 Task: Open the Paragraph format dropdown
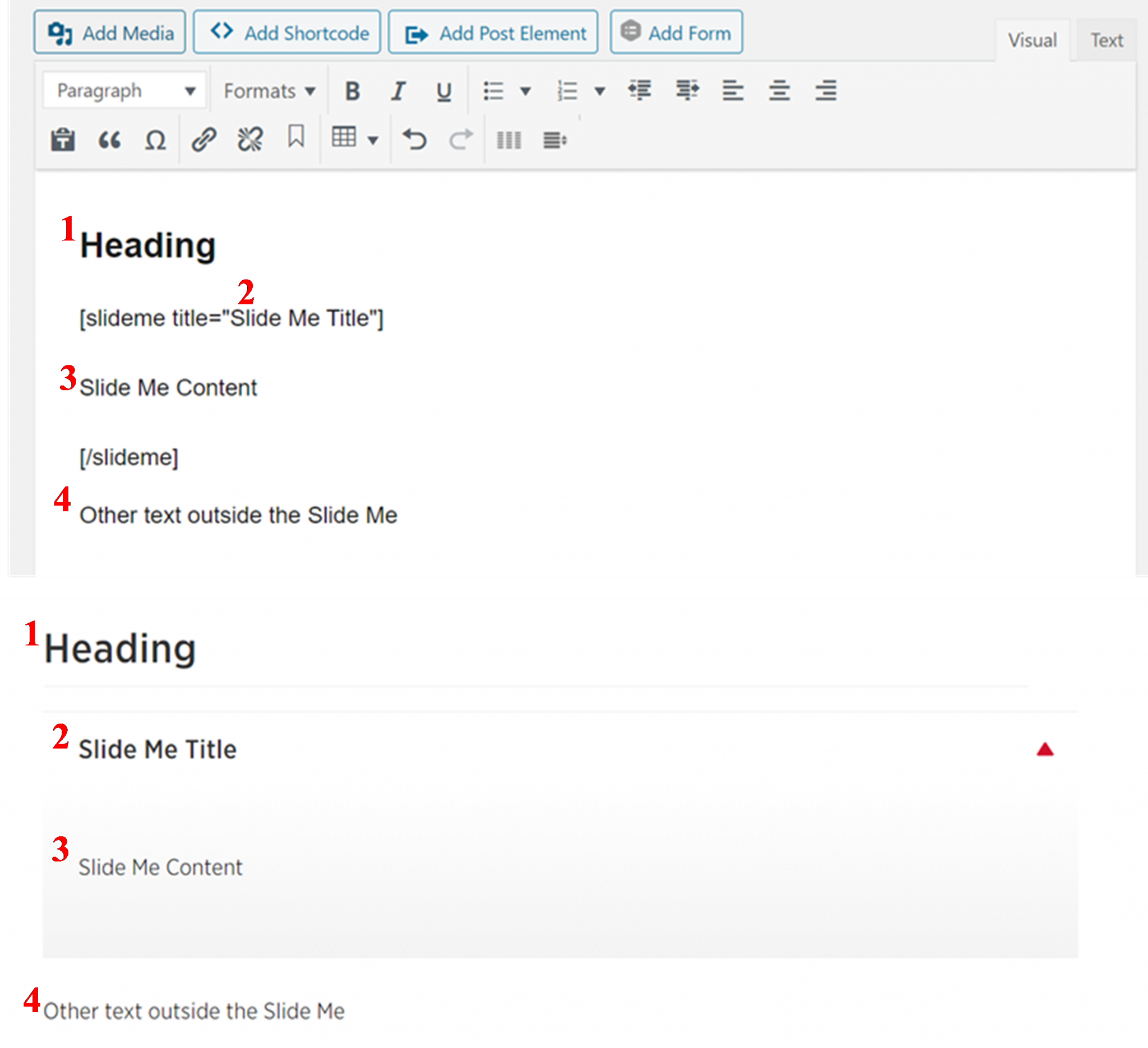(x=124, y=91)
